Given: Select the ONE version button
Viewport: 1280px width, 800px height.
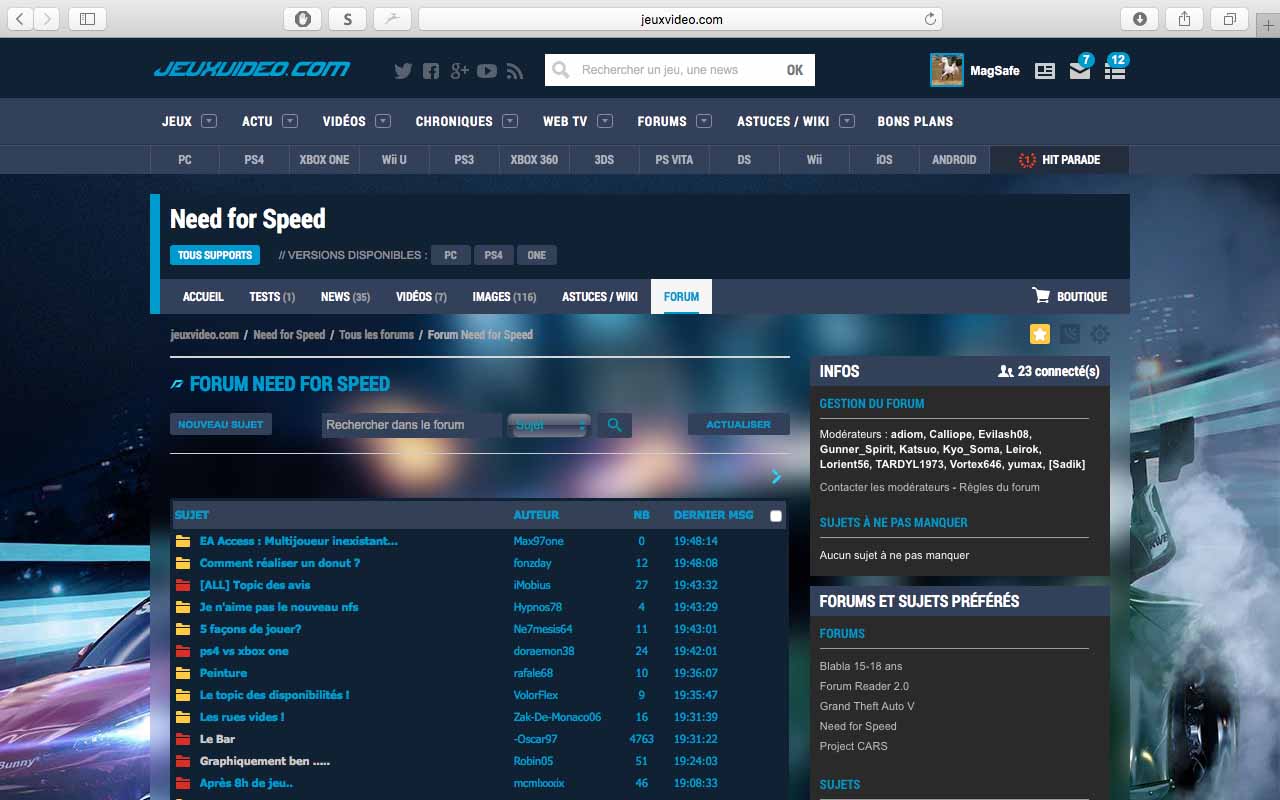Looking at the screenshot, I should 537,255.
